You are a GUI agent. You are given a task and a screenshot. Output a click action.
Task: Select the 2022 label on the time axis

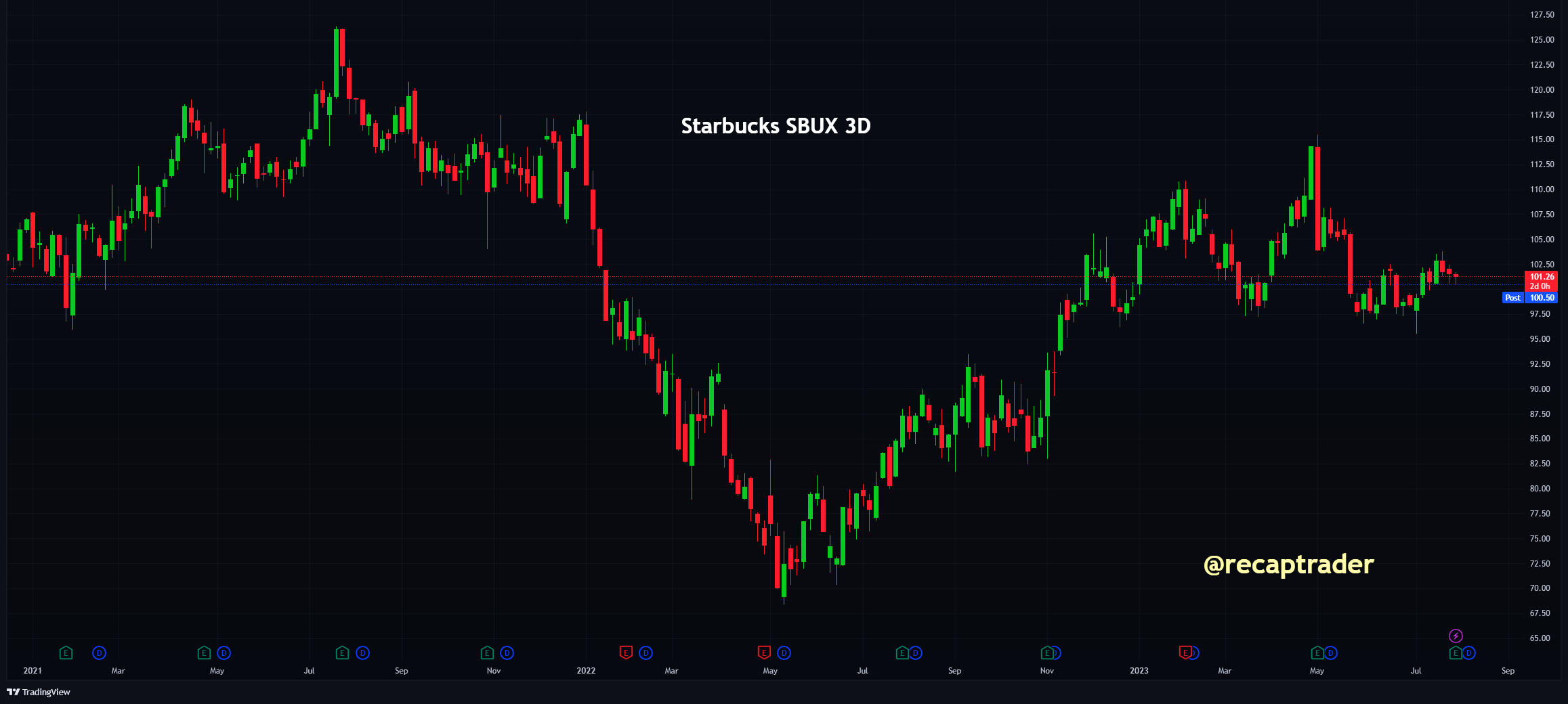coord(586,671)
